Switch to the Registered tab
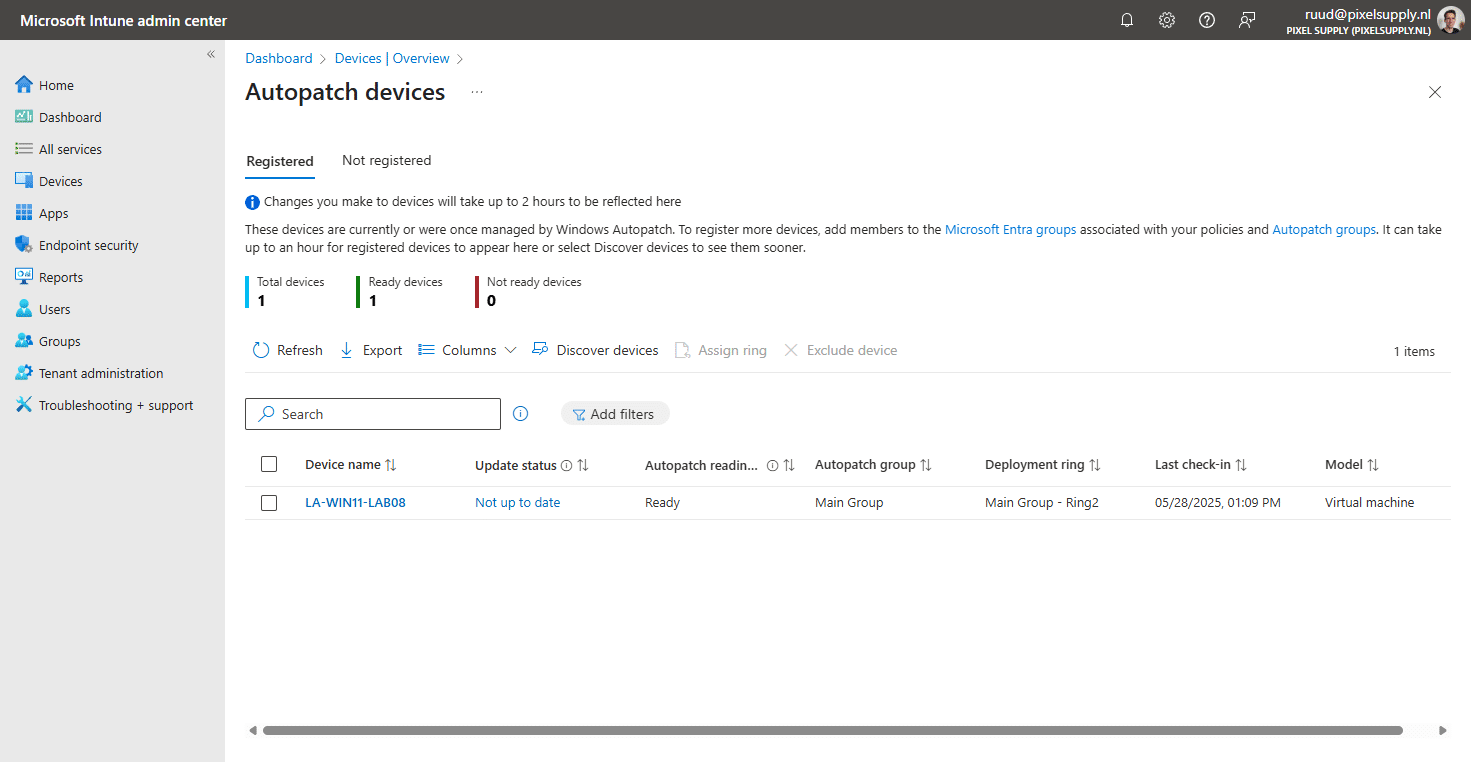Image resolution: width=1471 pixels, height=762 pixels. tap(280, 161)
